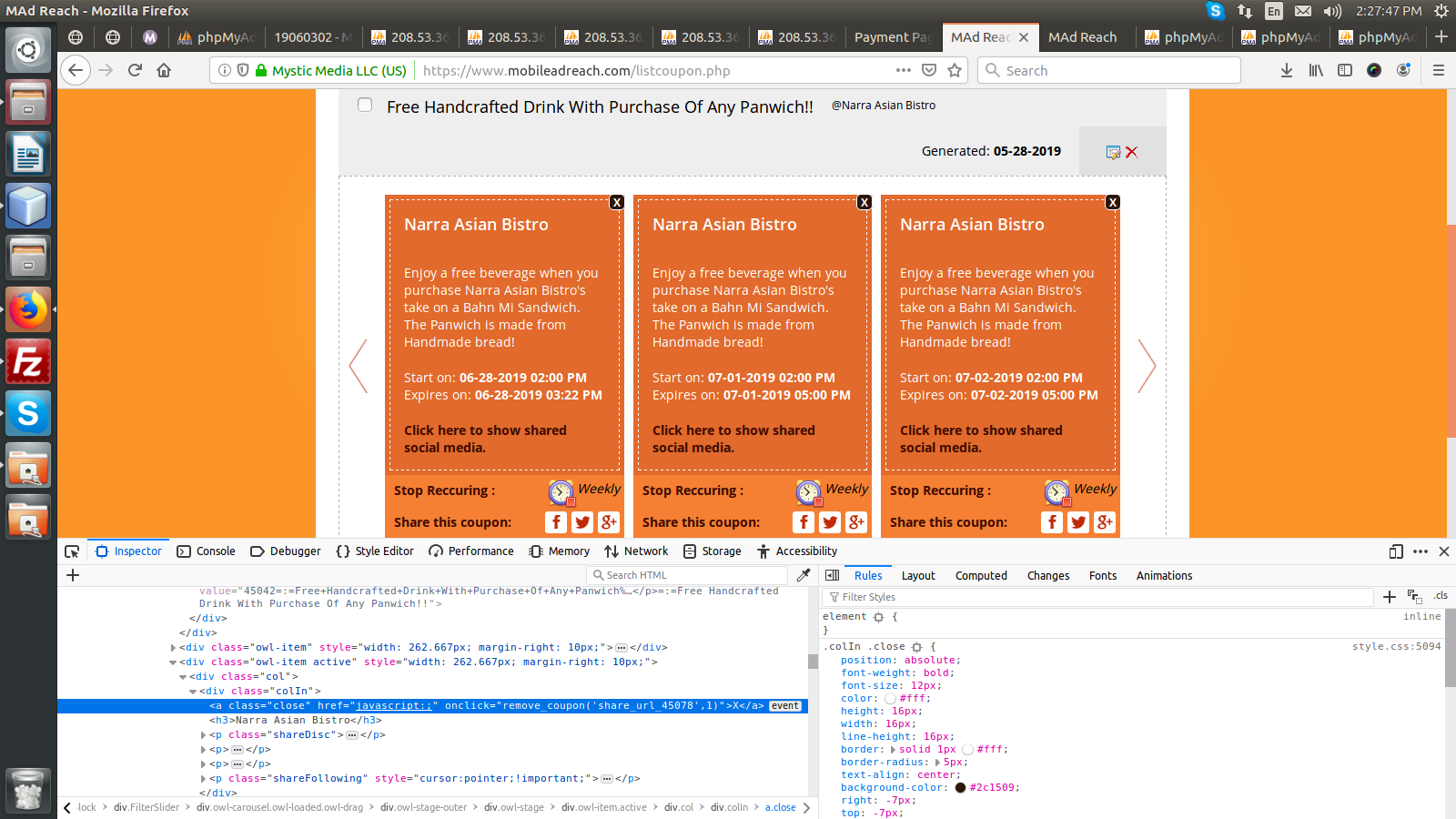Open the Network devtools tab
The height and width of the screenshot is (819, 1456).
pyautogui.click(x=636, y=551)
